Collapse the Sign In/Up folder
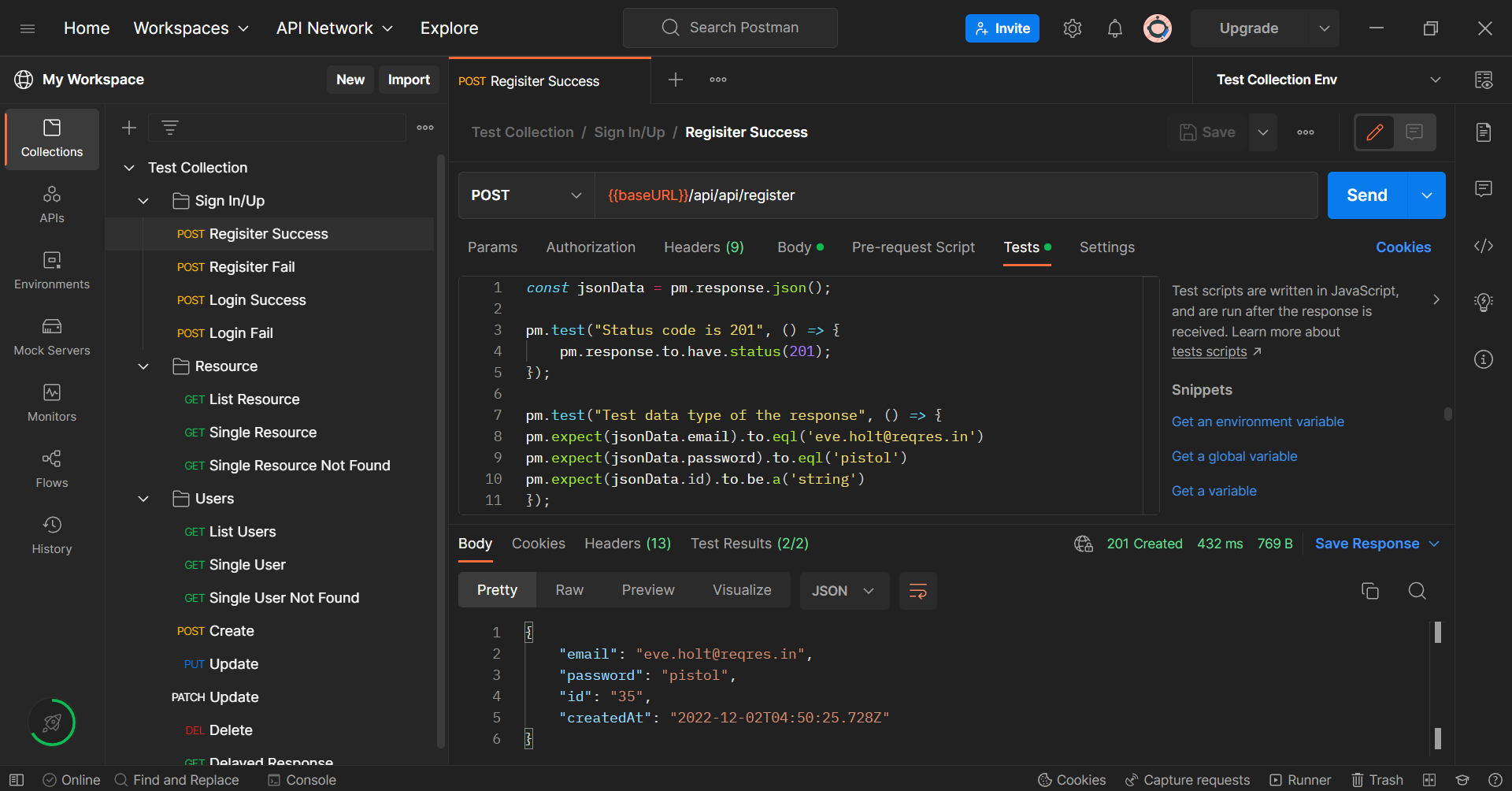 pyautogui.click(x=143, y=201)
